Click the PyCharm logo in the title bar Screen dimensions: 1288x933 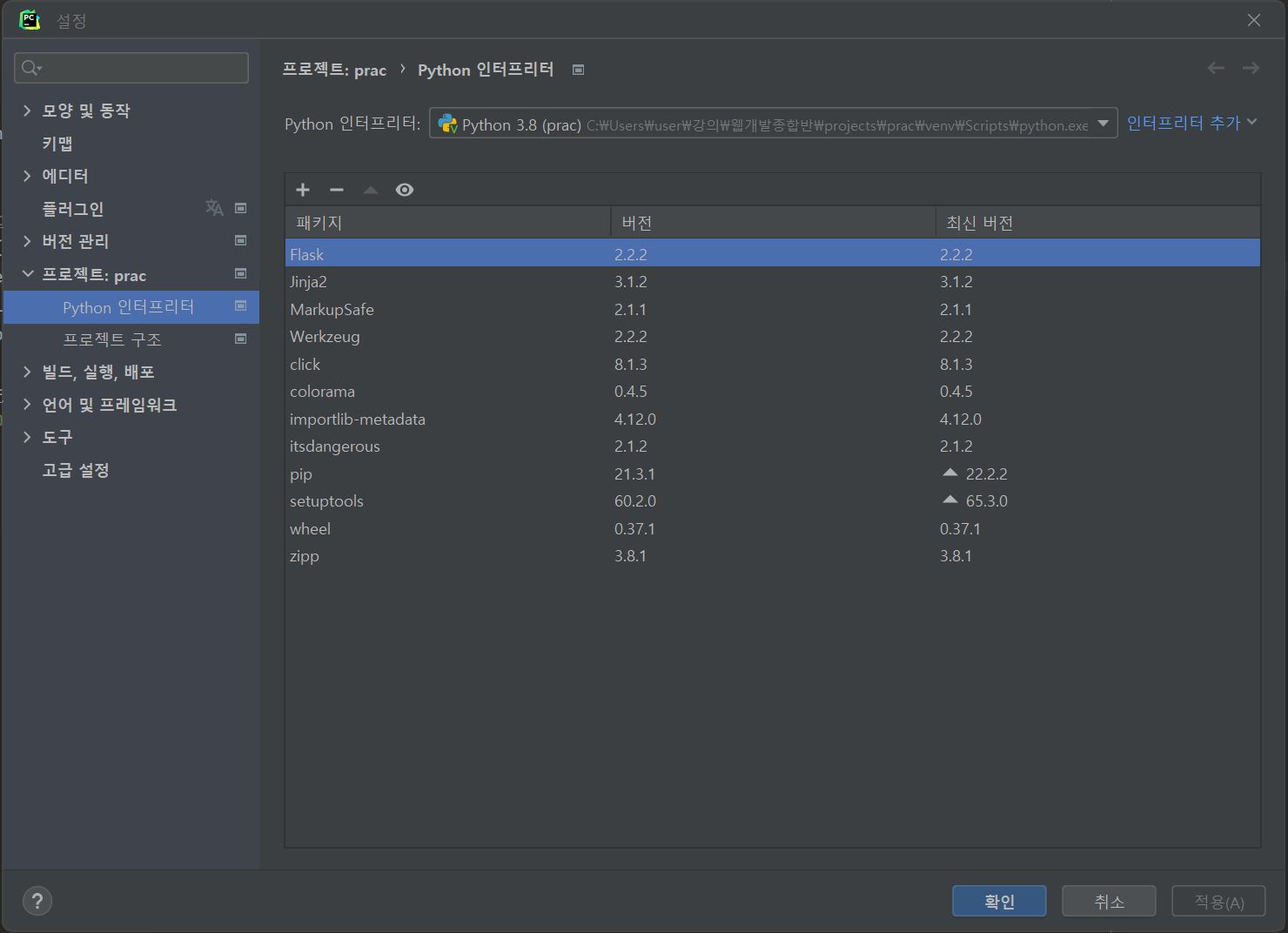click(30, 20)
